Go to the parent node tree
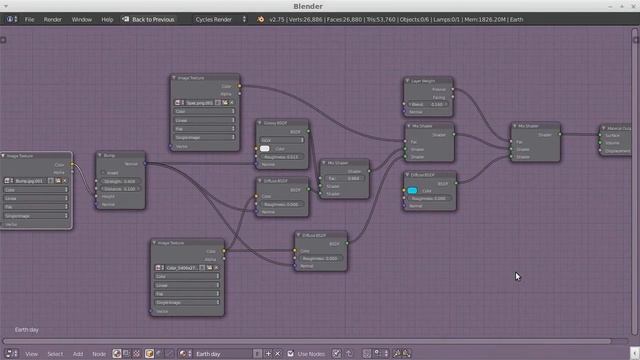Screen dimensions: 640x360 pyautogui.click(x=349, y=353)
